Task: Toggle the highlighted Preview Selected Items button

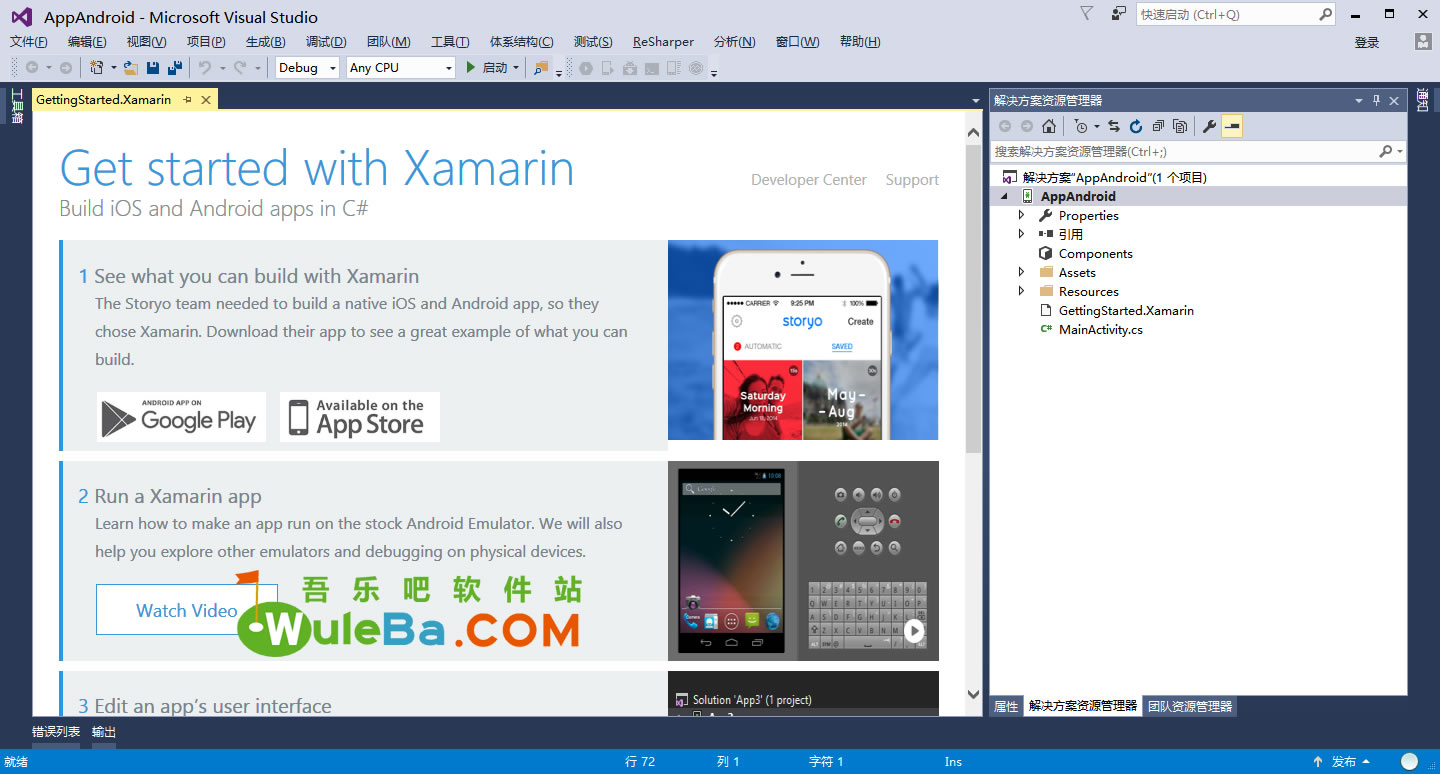Action: tap(1232, 126)
